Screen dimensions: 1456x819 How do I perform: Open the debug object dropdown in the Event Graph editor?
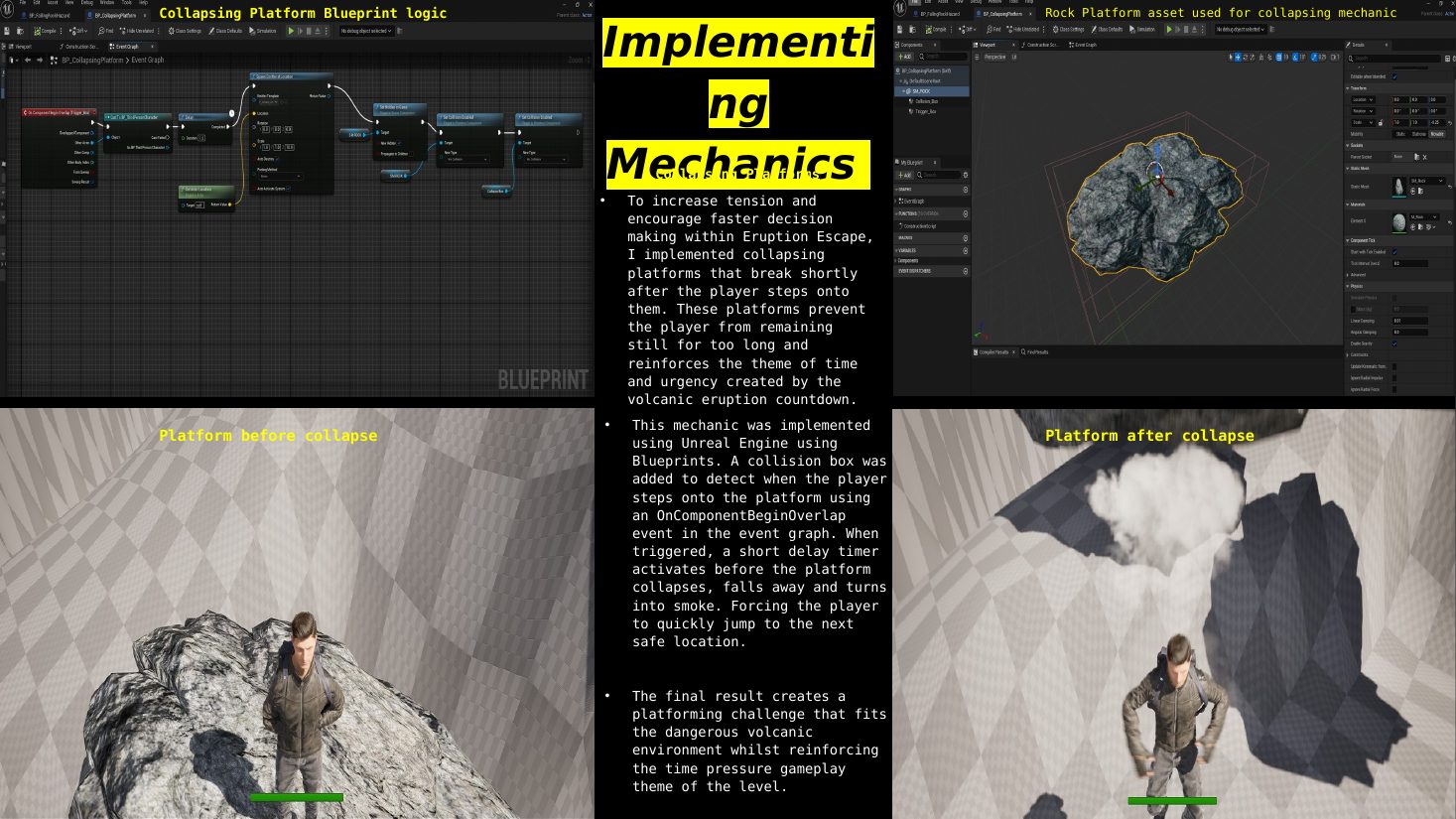coord(366,31)
